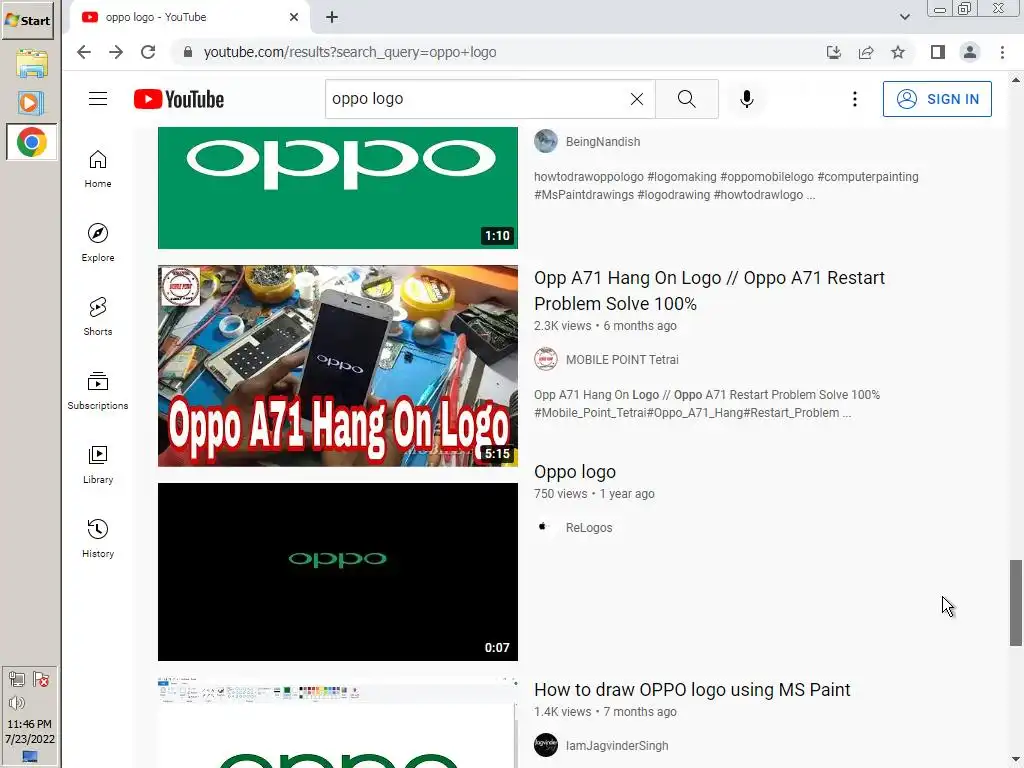Open the green OPPO thumbnail video 1:10
1024x768 pixels.
pyautogui.click(x=338, y=187)
